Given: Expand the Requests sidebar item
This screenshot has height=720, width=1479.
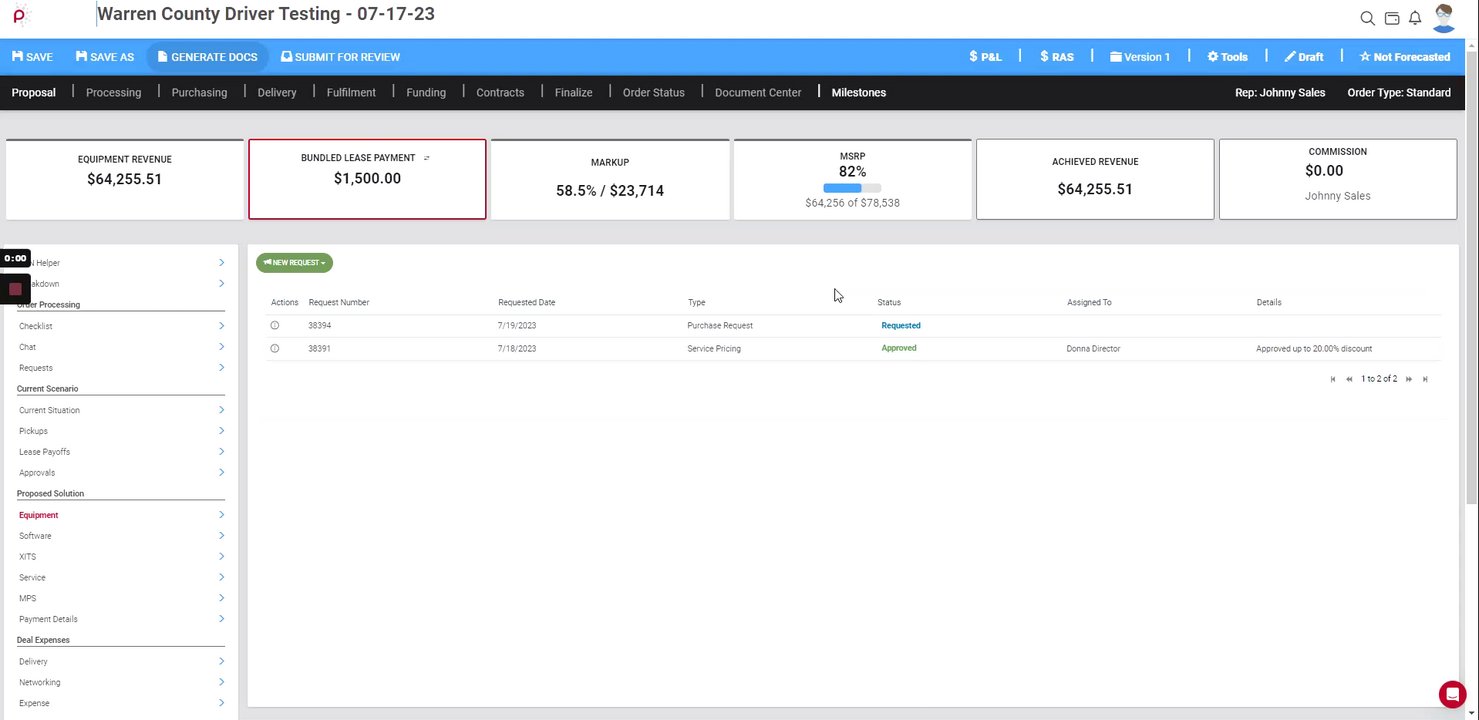Looking at the screenshot, I should coord(221,368).
